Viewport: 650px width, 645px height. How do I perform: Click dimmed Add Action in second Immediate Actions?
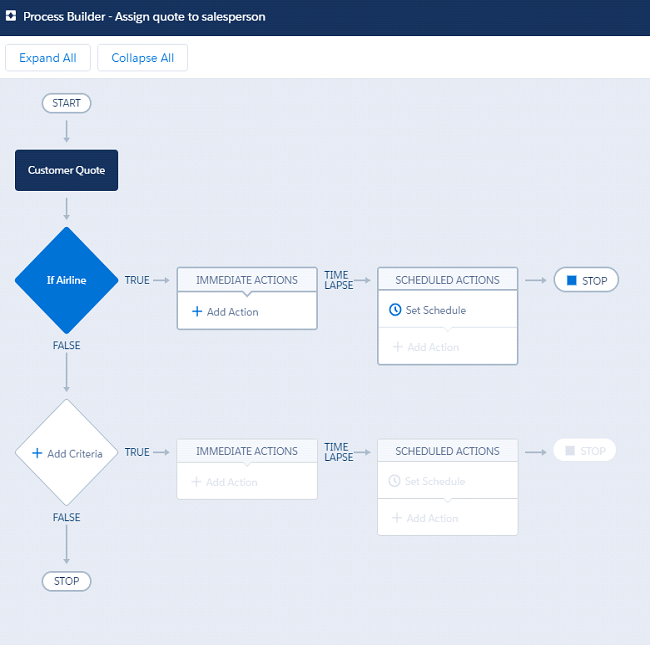(224, 482)
